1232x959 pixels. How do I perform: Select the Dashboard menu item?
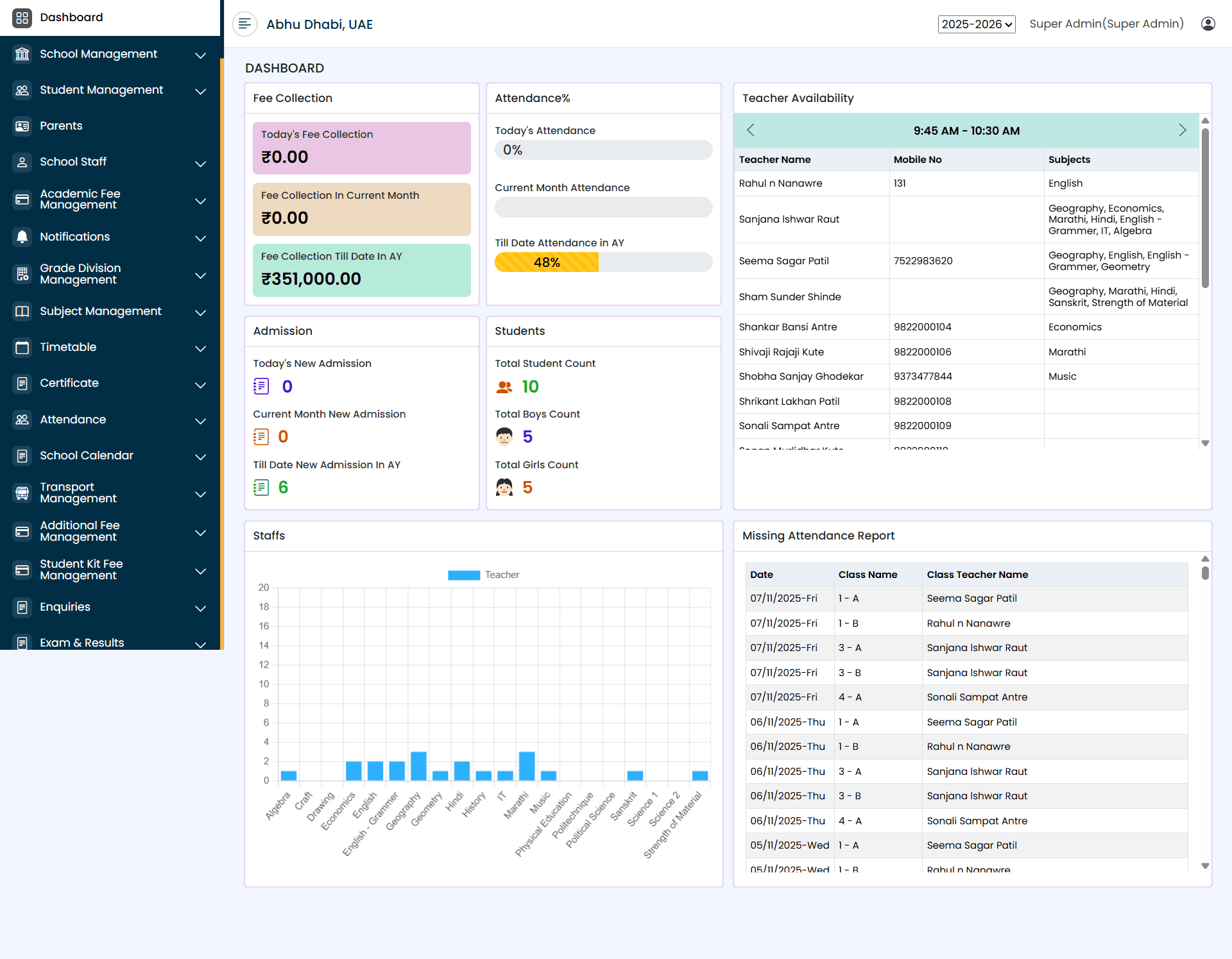coord(71,17)
